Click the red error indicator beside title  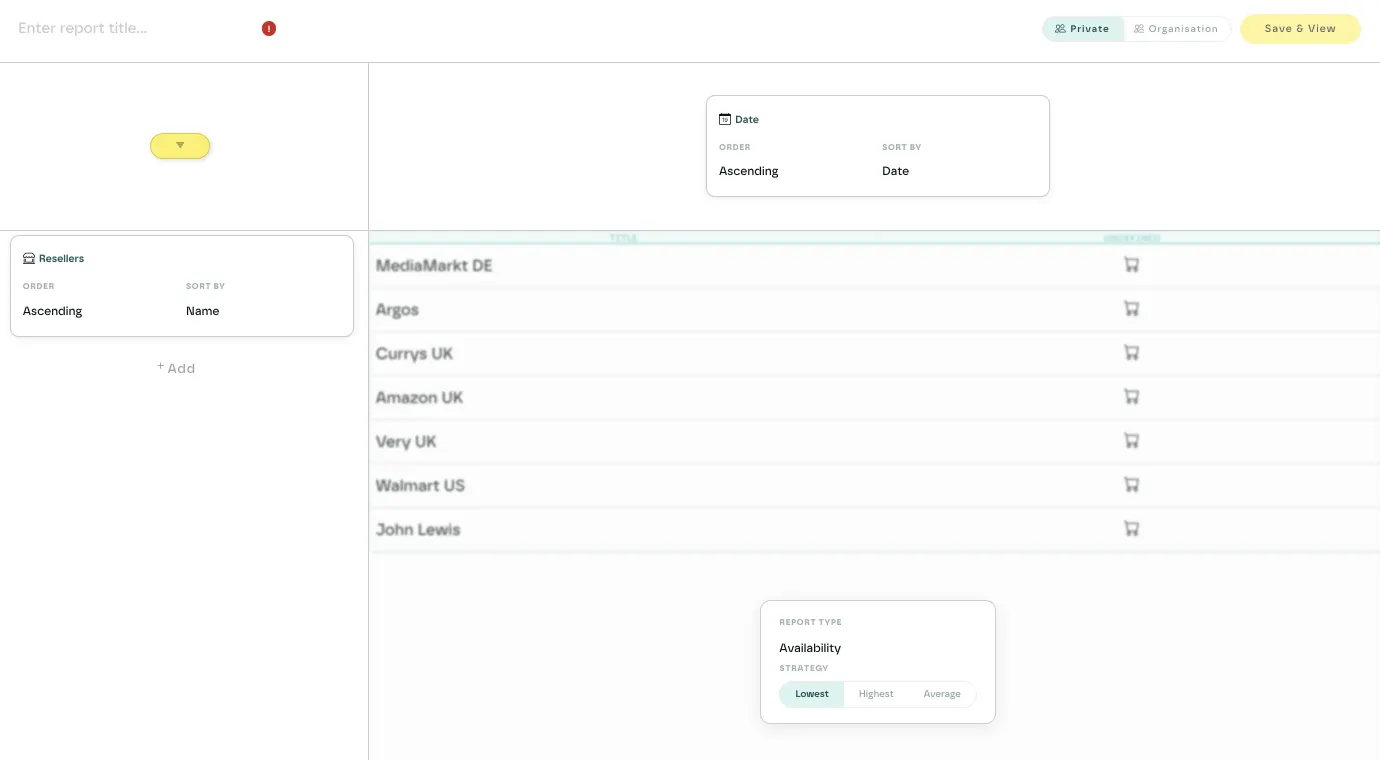(269, 29)
